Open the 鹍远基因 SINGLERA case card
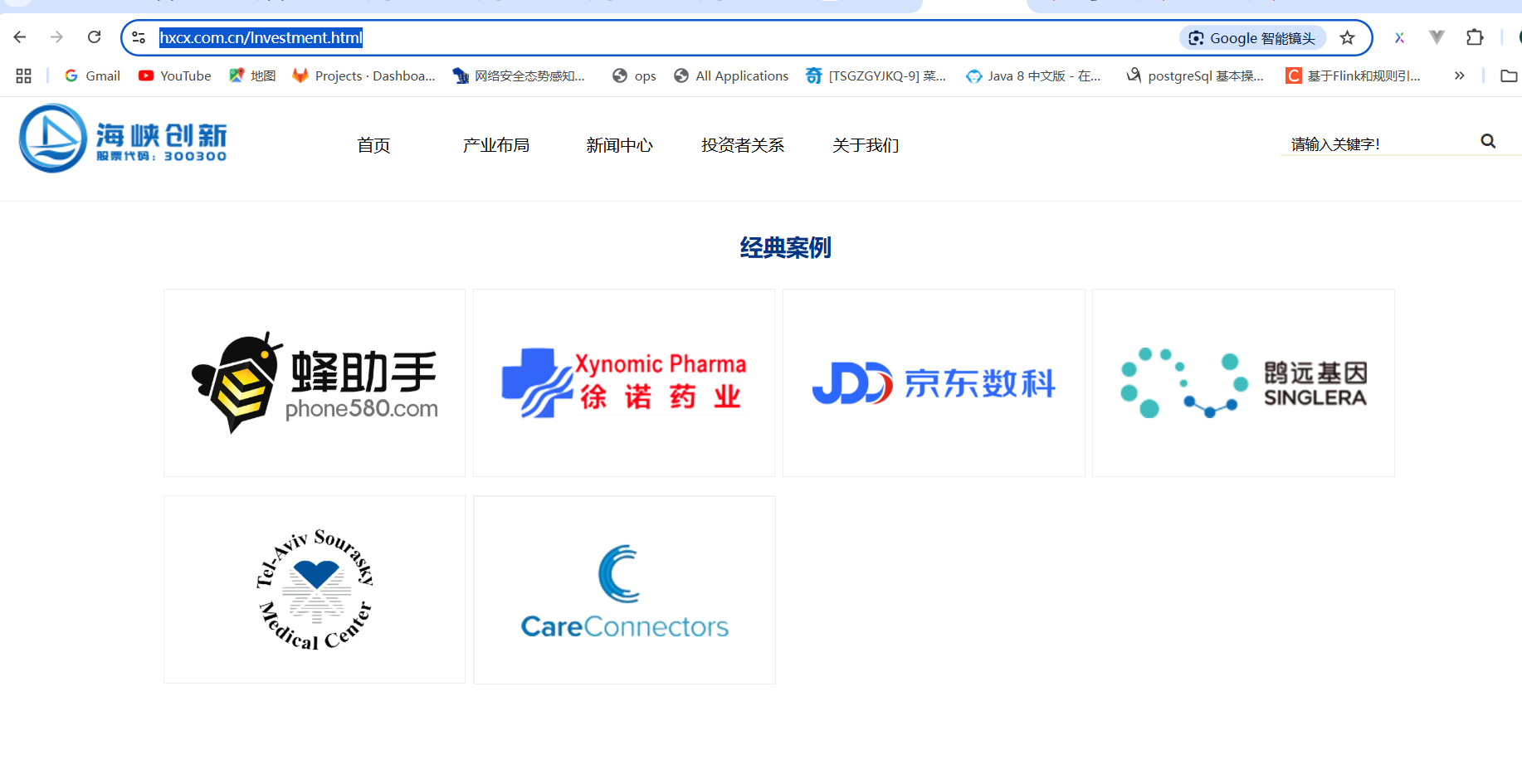Screen dimensions: 1522x784 click(x=1243, y=382)
